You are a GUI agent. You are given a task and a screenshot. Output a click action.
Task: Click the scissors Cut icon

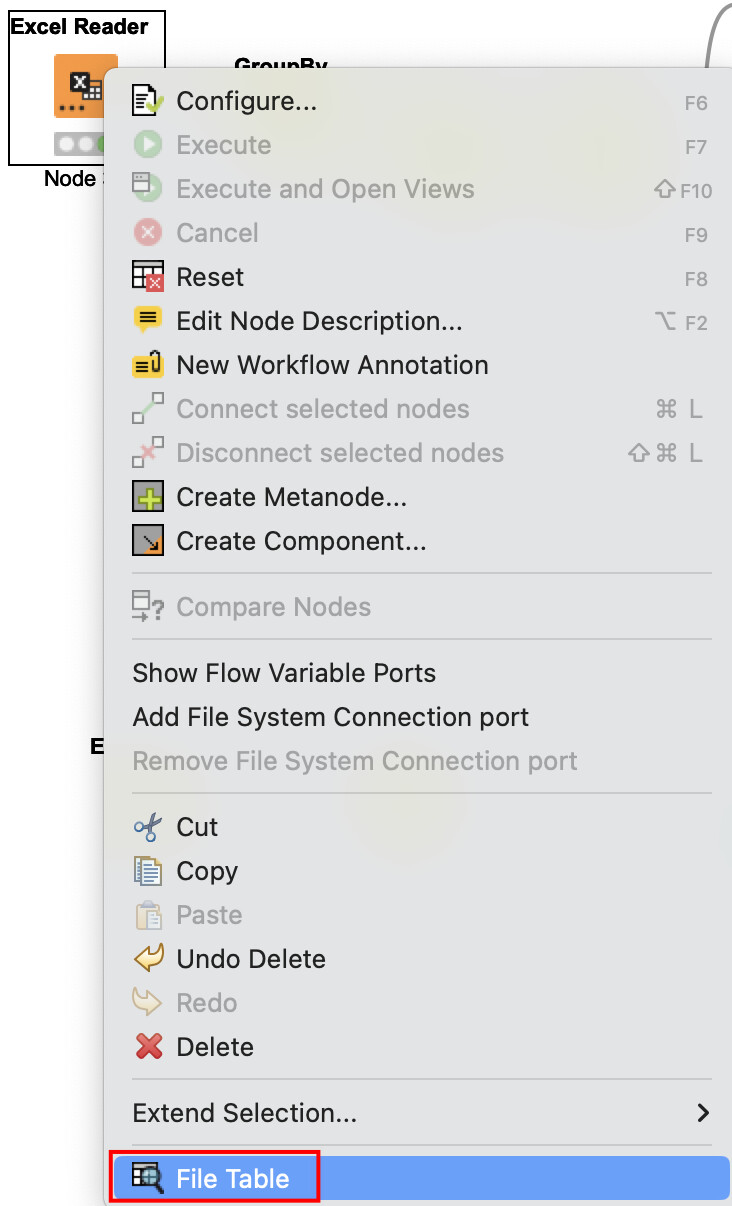147,827
